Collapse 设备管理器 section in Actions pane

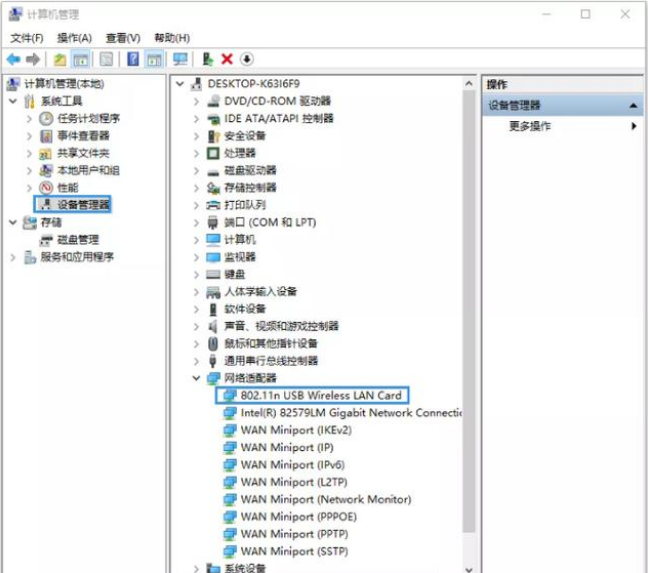pyautogui.click(x=633, y=106)
